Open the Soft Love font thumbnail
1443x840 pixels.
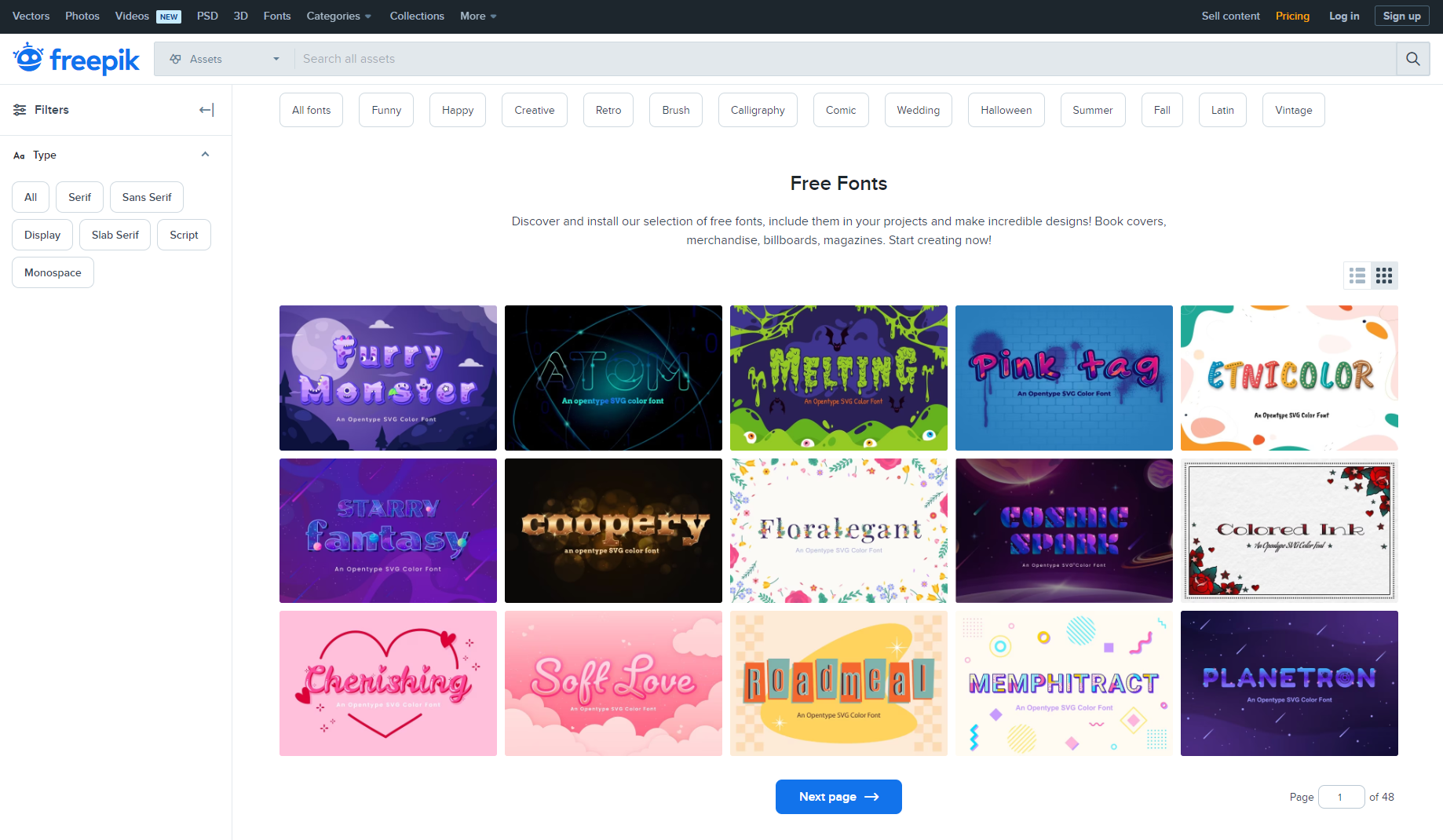(x=613, y=683)
